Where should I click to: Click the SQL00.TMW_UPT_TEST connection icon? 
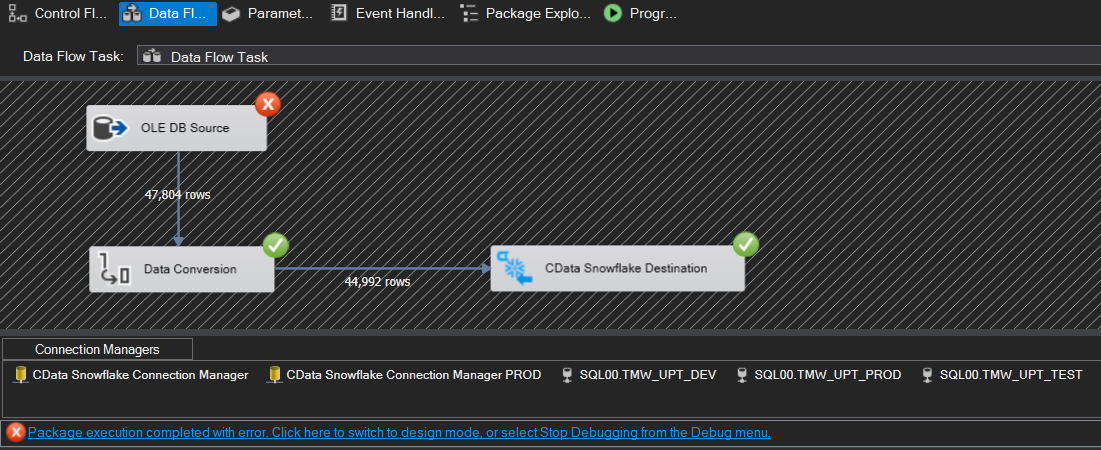pyautogui.click(x=928, y=375)
